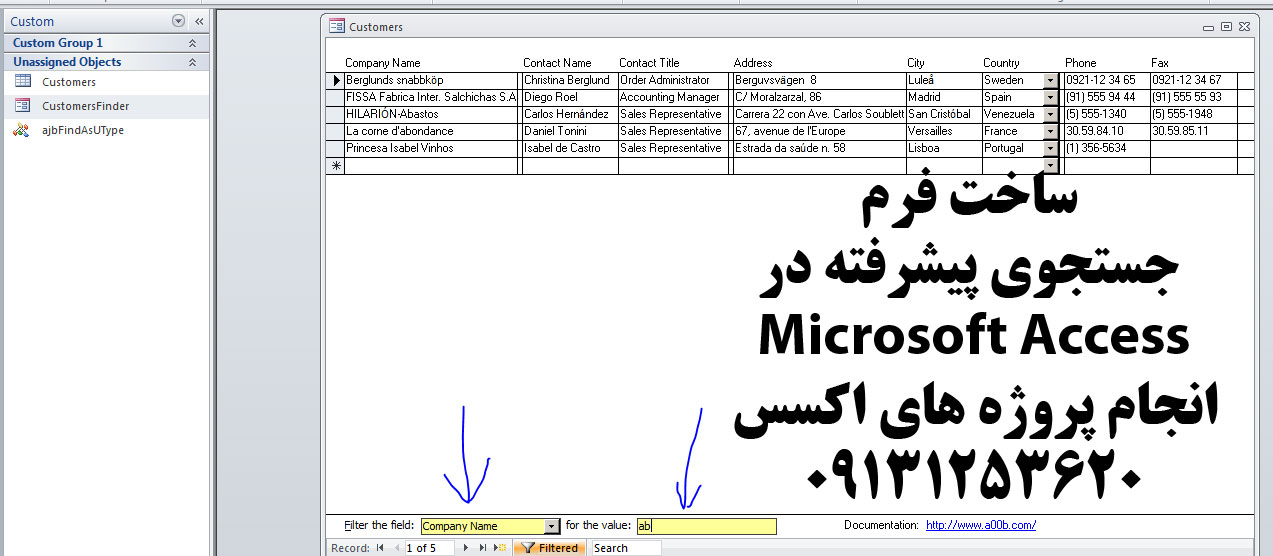
Task: Open navigation pane Custom category menu
Action: 178,21
